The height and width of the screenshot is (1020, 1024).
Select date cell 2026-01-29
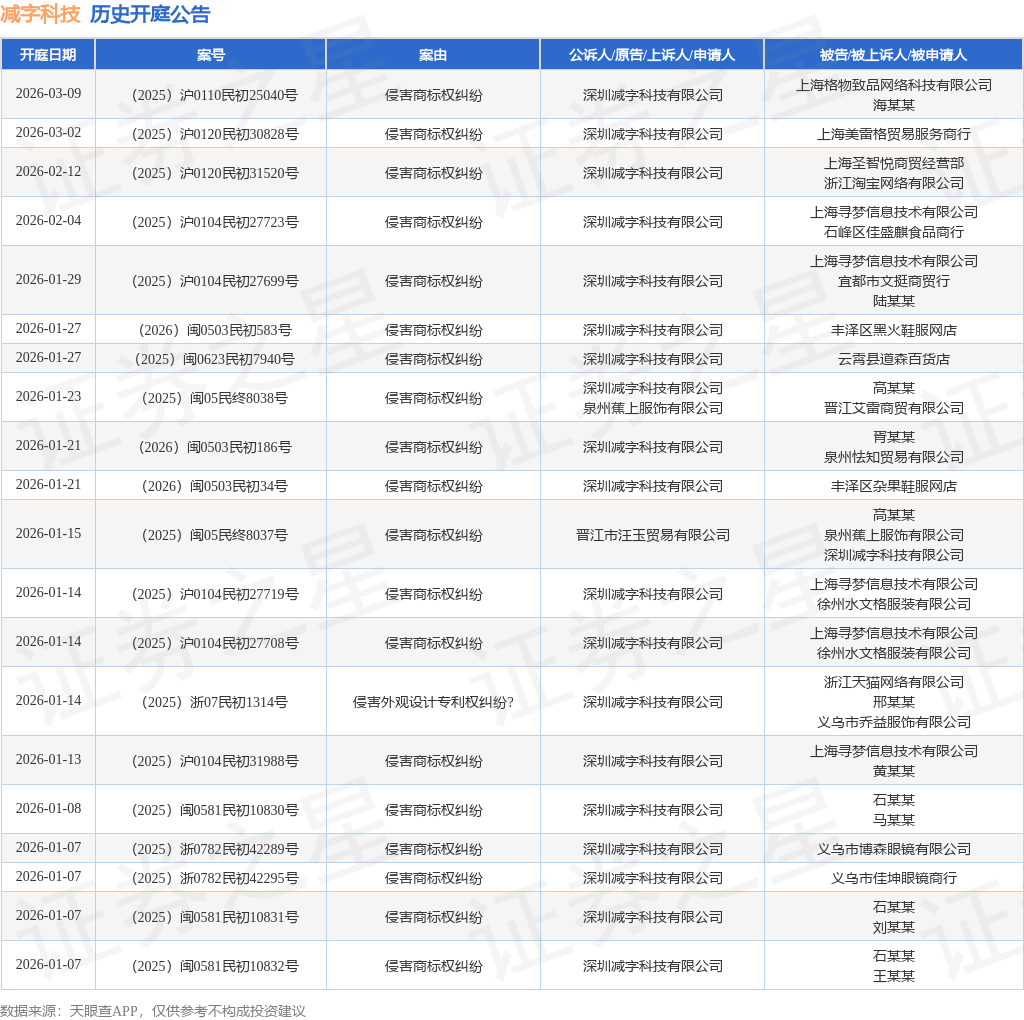click(48, 279)
